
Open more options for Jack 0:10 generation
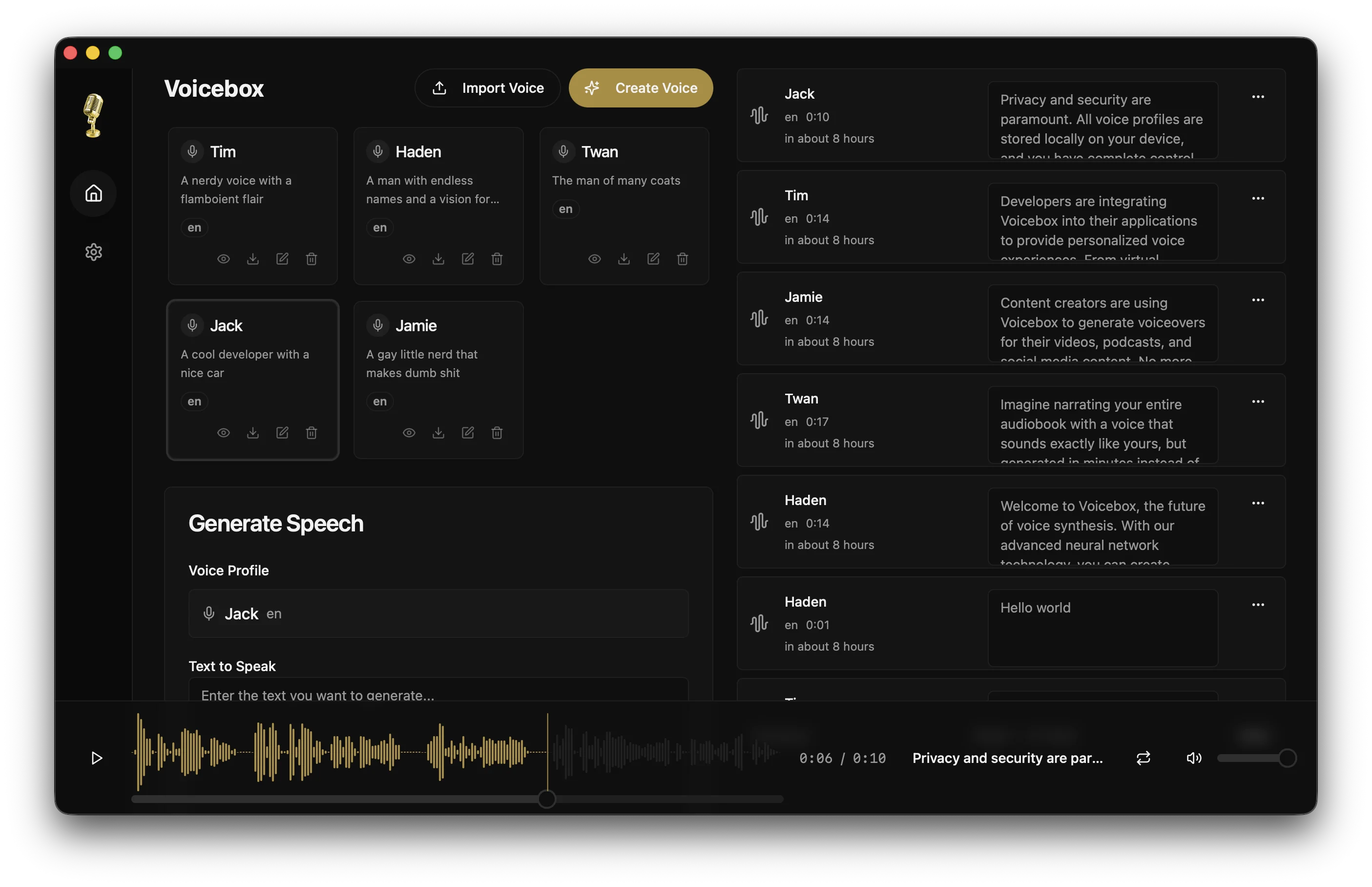[1257, 97]
